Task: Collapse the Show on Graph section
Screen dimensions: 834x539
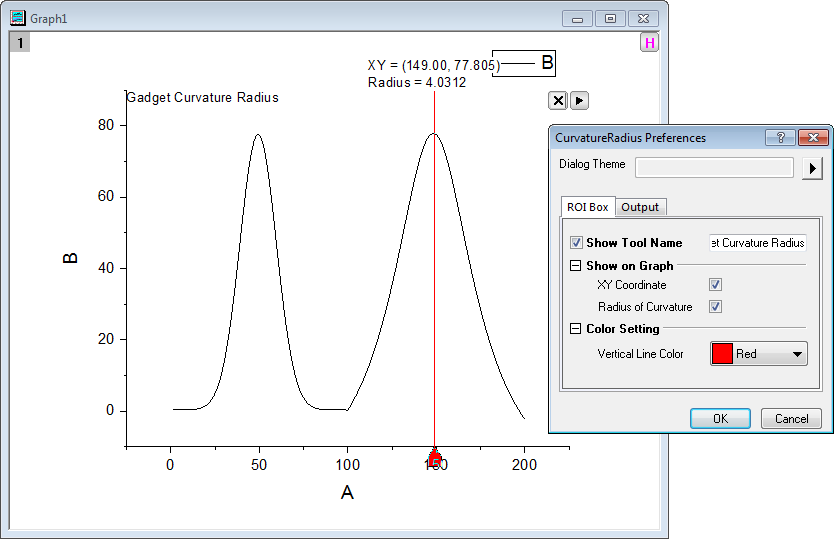Action: [x=576, y=265]
